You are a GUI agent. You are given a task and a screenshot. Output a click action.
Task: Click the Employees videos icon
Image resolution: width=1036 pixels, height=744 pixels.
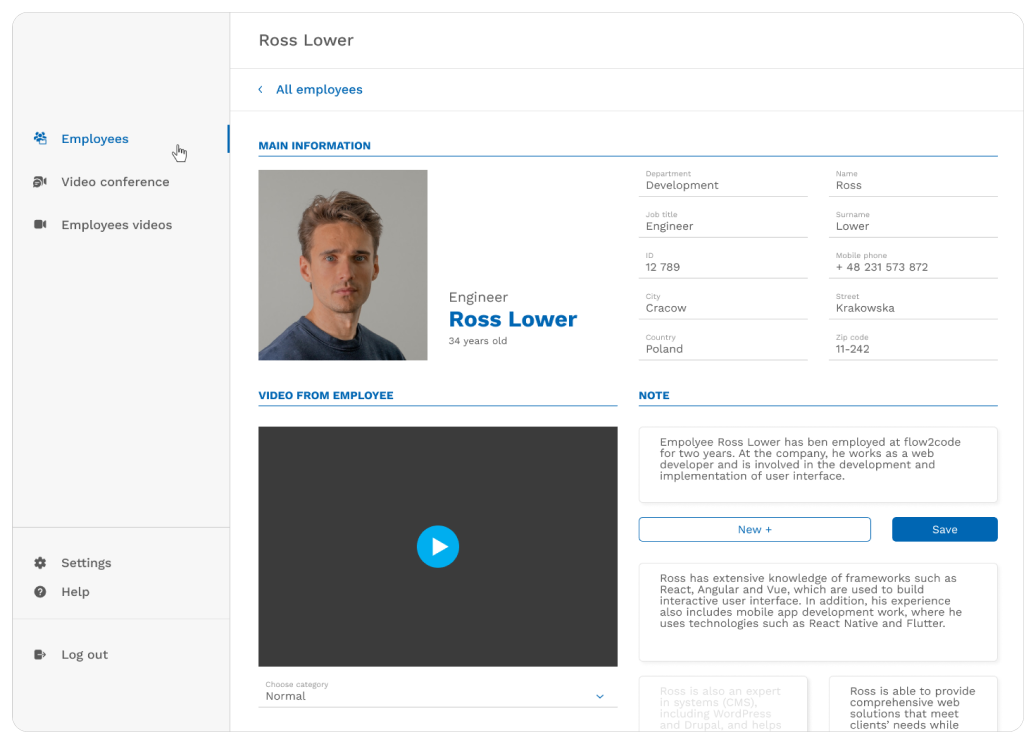40,224
